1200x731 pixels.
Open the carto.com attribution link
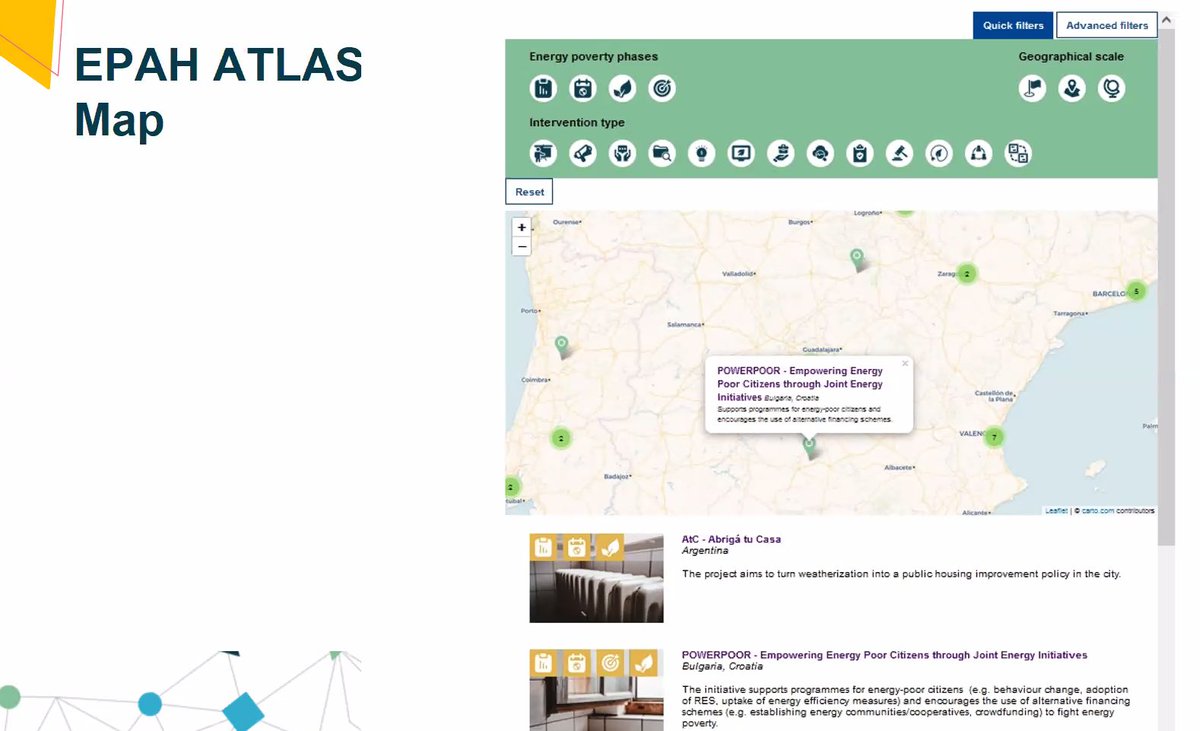[x=1098, y=511]
